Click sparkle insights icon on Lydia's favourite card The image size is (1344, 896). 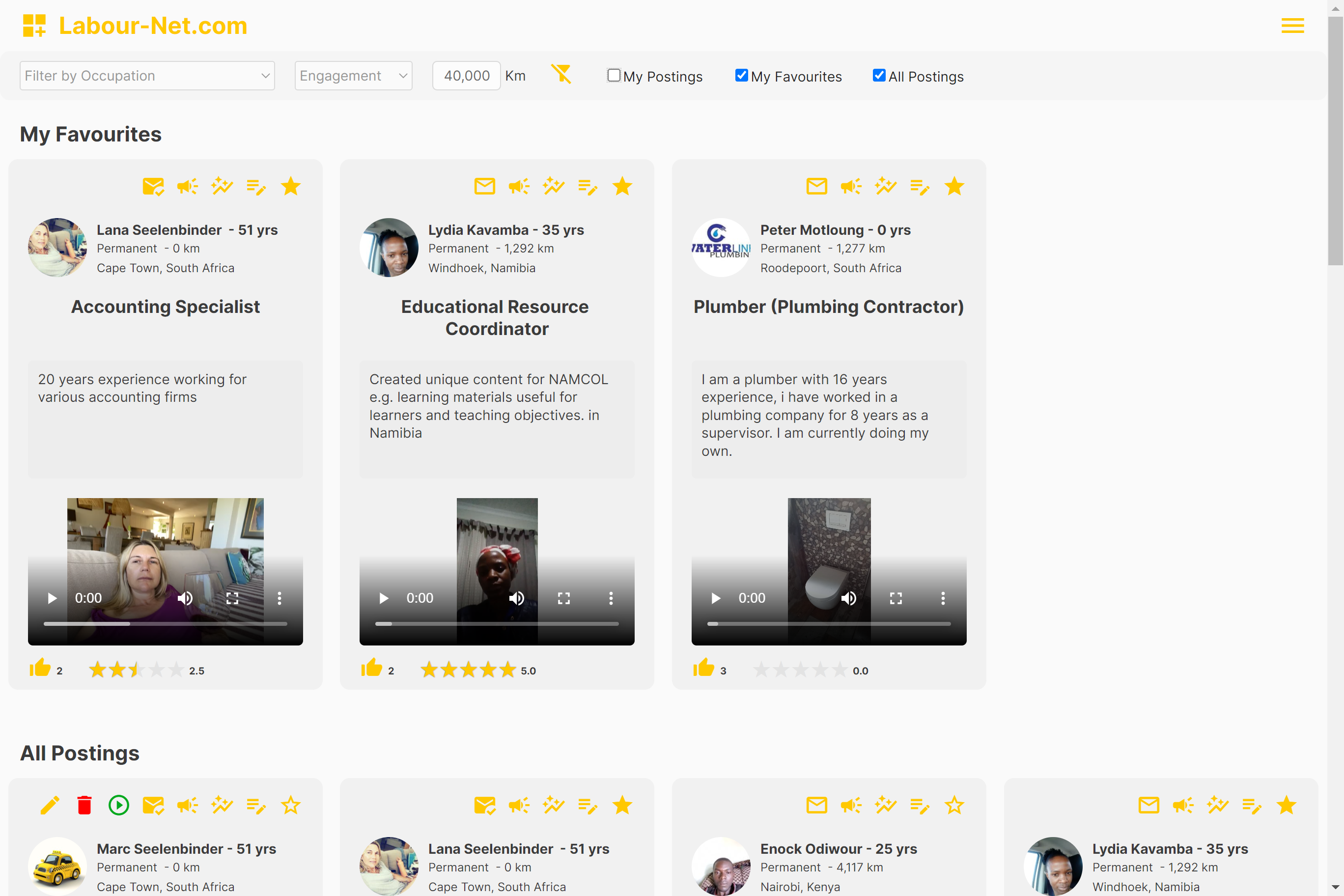(553, 186)
